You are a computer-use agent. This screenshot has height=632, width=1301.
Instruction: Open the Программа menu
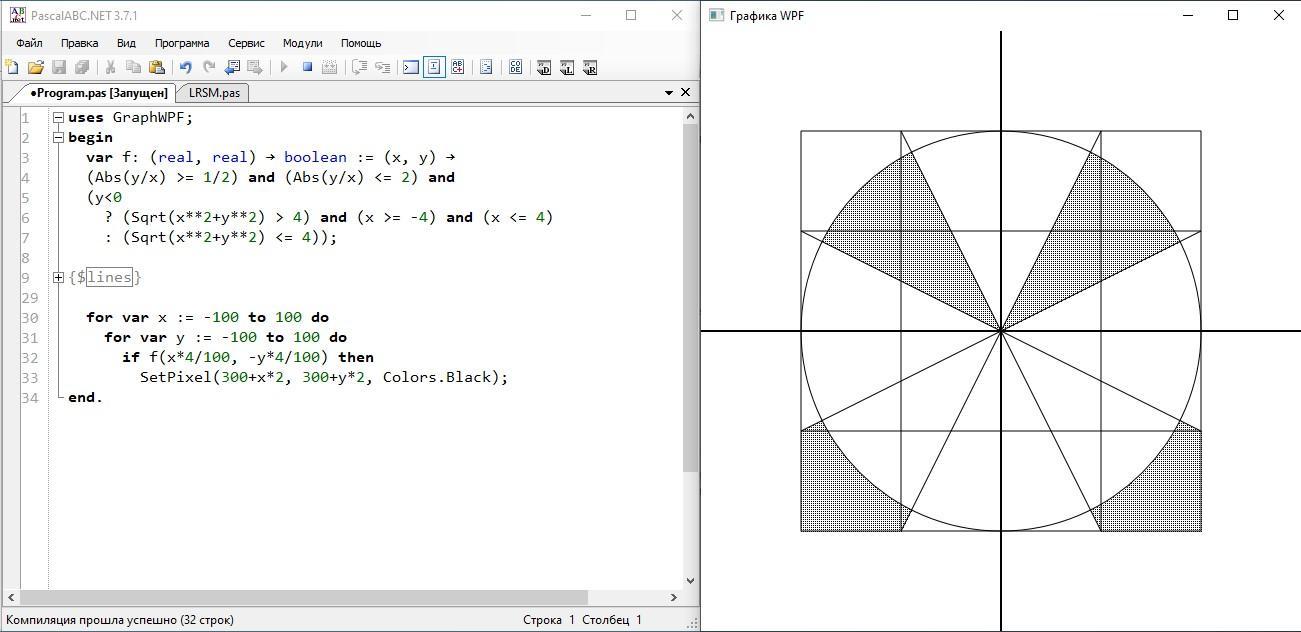[182, 43]
